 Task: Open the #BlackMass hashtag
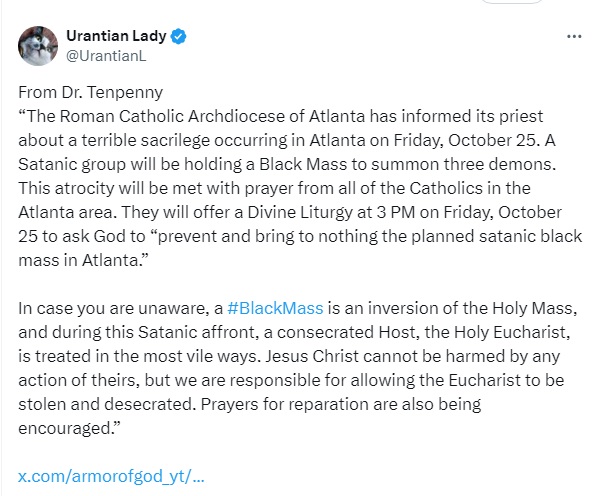click(x=275, y=308)
